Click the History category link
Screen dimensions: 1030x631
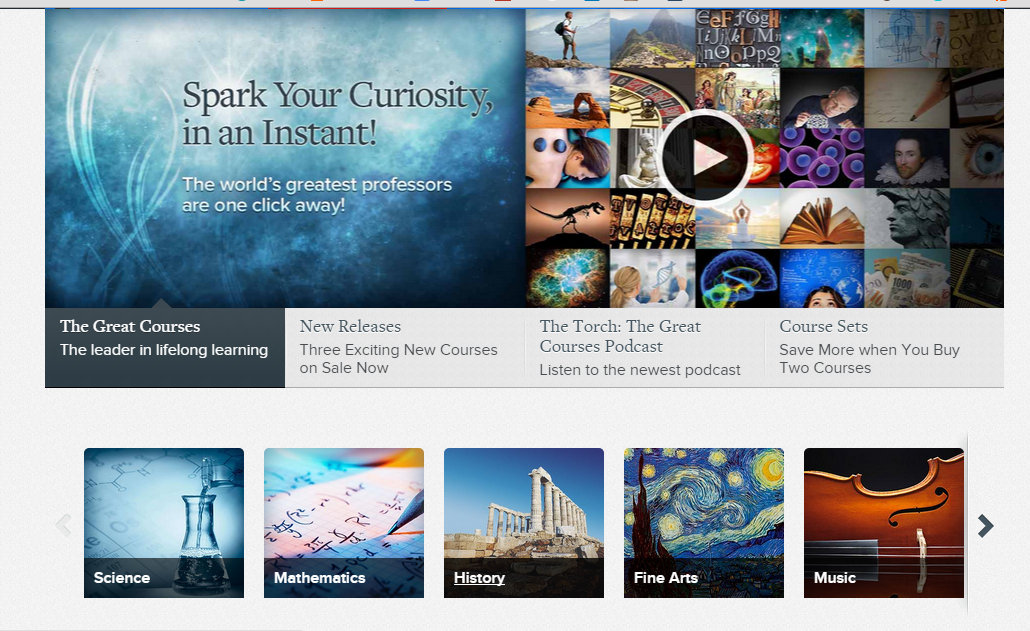click(x=479, y=578)
